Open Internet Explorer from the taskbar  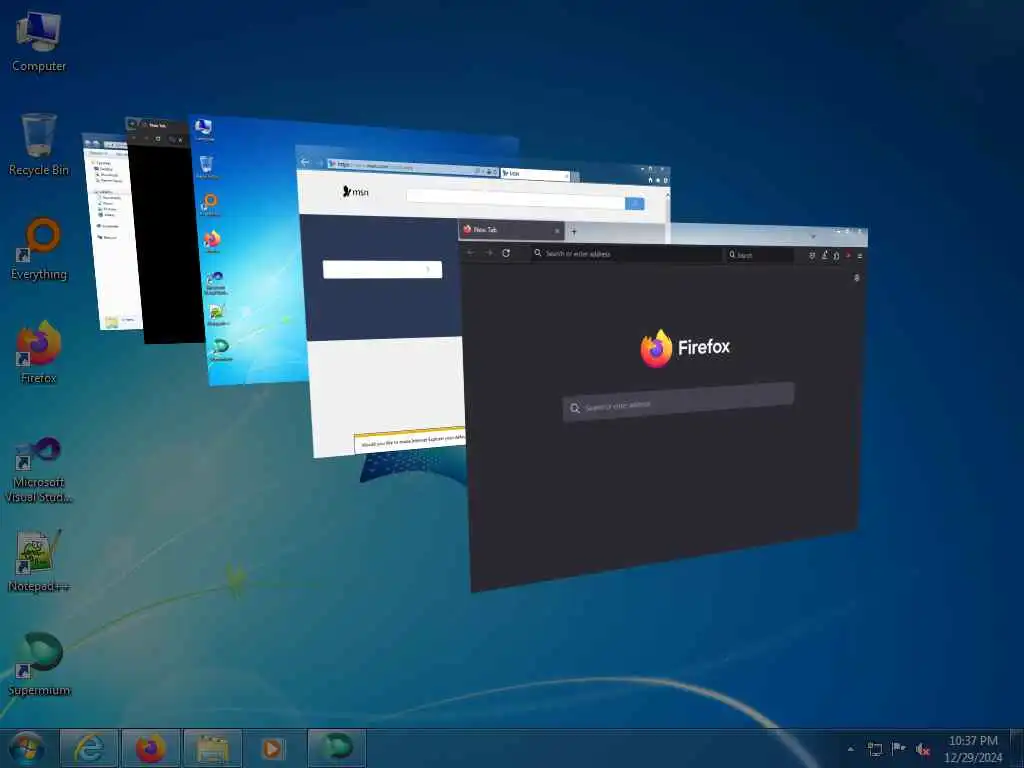[x=89, y=748]
